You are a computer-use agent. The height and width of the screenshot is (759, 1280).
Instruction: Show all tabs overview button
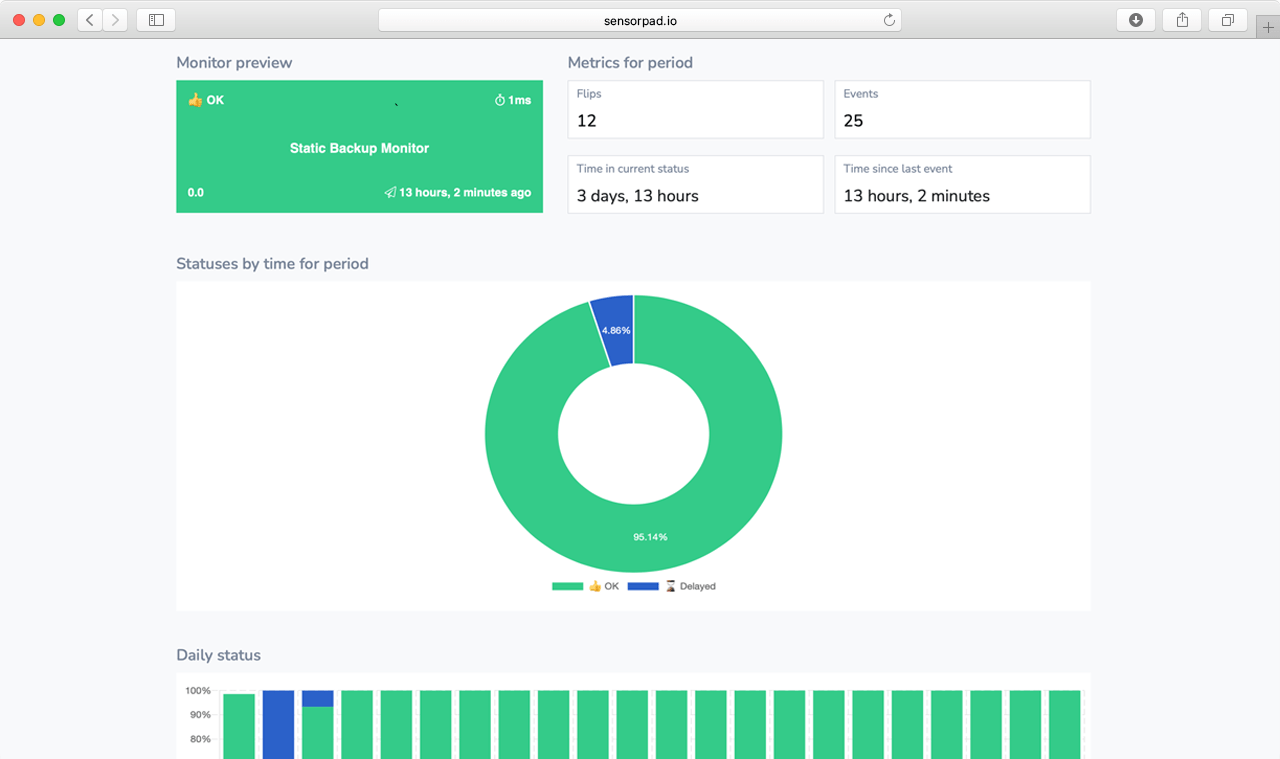[x=1228, y=20]
